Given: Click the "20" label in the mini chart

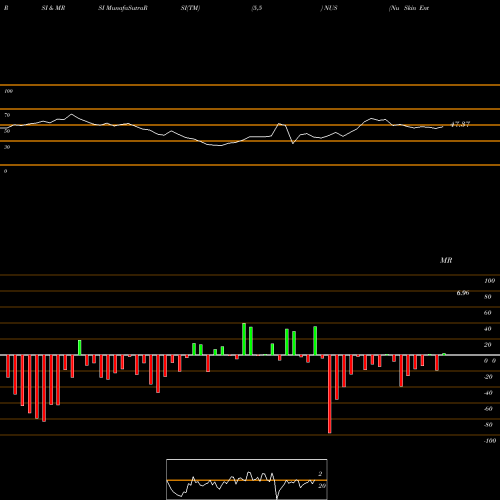Looking at the screenshot, I should click(322, 486).
